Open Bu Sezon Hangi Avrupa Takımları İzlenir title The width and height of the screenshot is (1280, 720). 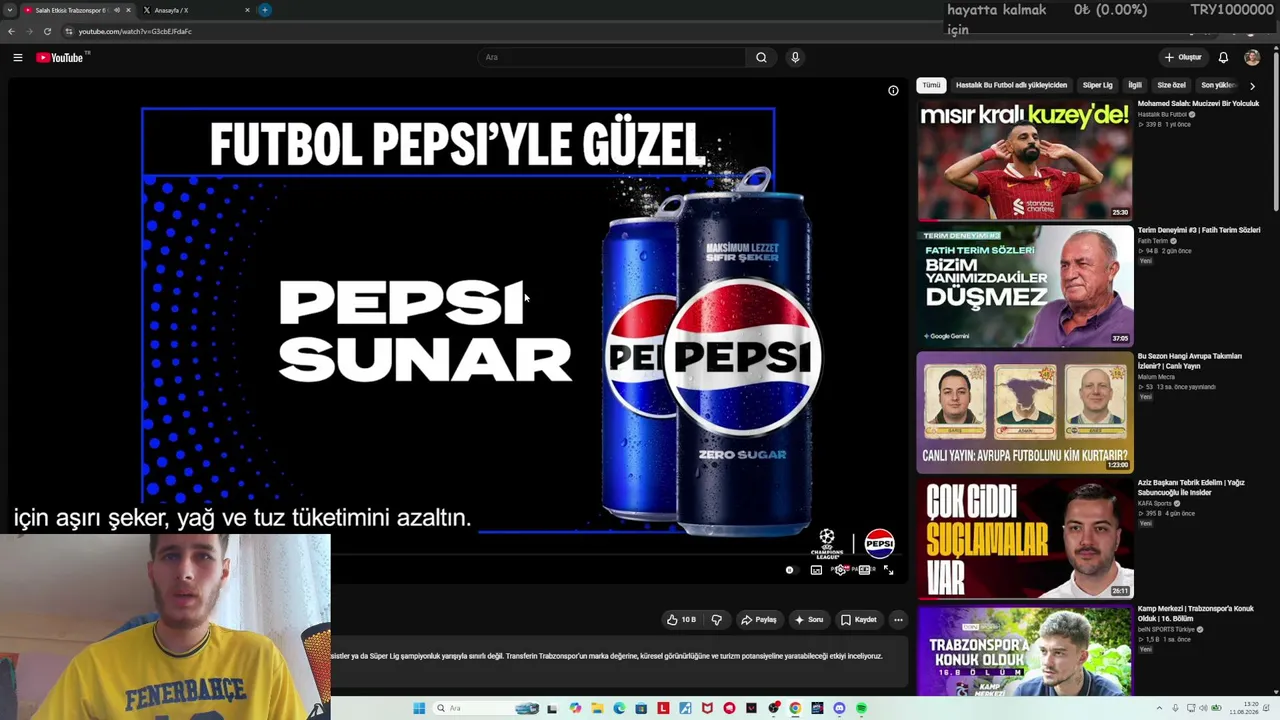[1189, 361]
